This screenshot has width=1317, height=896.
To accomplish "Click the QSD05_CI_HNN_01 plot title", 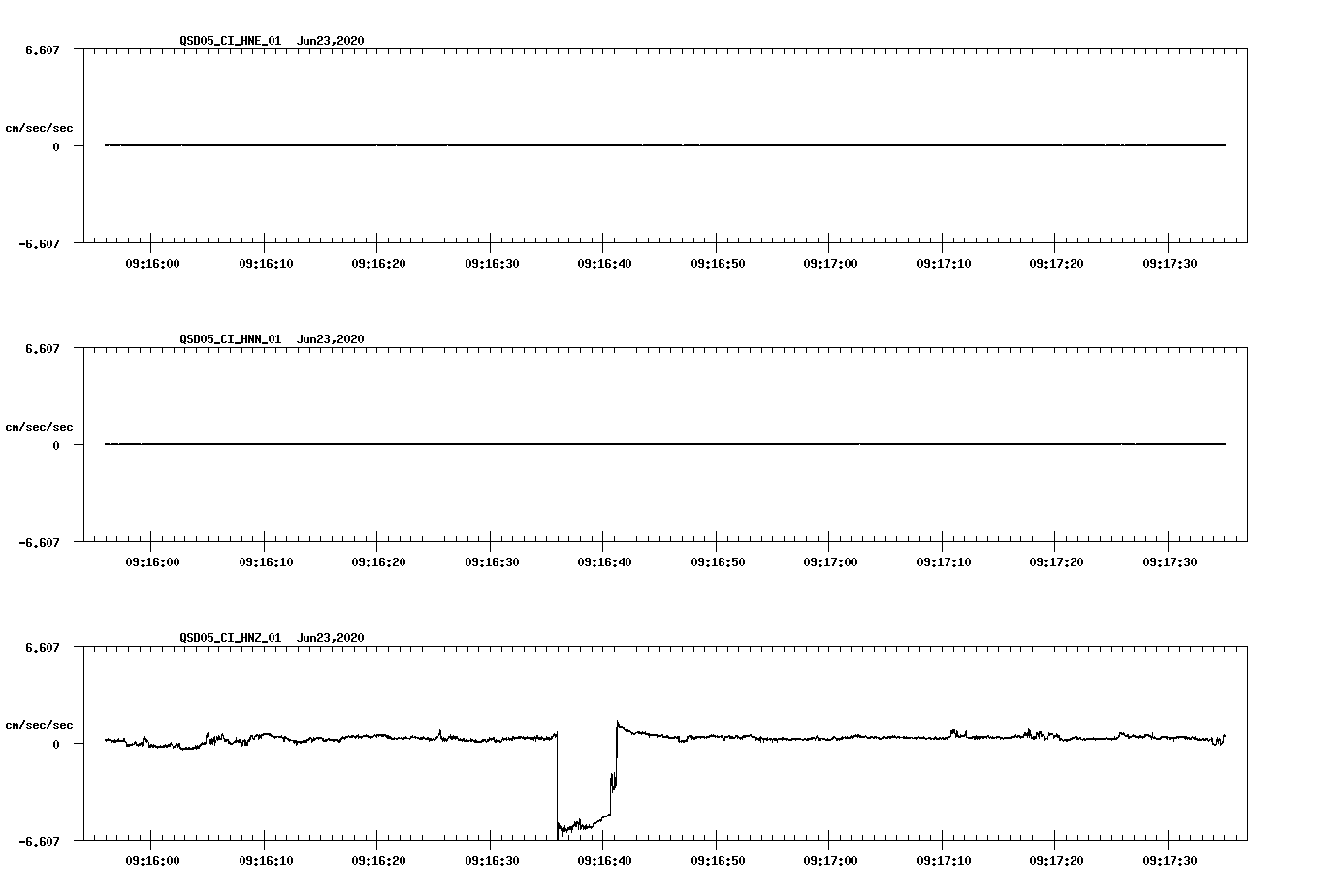I will click(x=272, y=339).
